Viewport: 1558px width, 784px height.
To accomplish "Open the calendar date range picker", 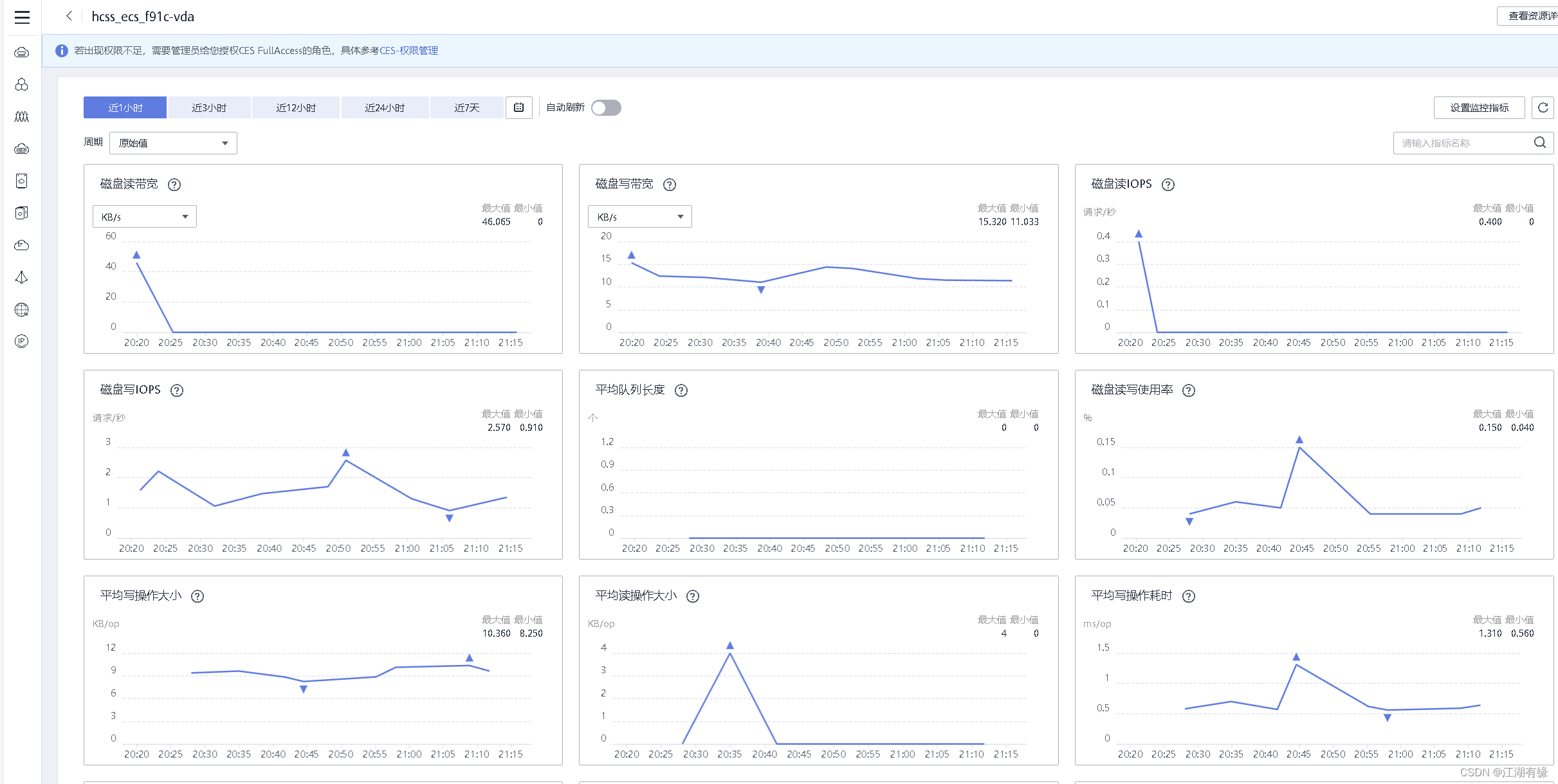I will pos(518,107).
